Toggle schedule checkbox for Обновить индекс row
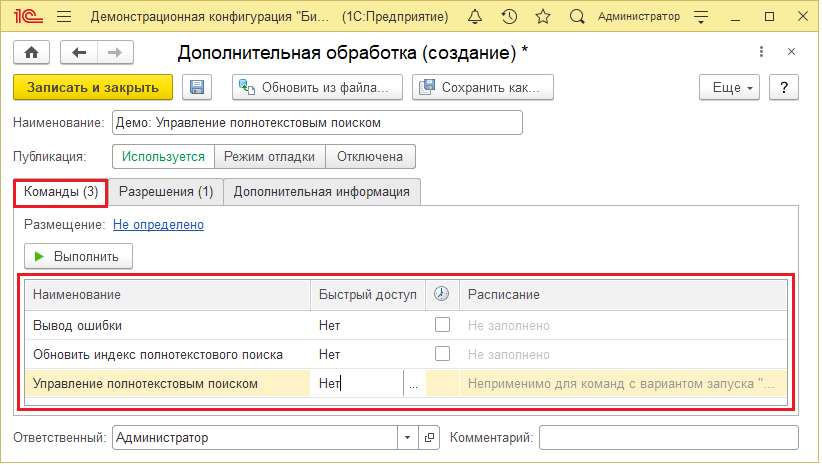This screenshot has height=465, width=822. (x=442, y=354)
